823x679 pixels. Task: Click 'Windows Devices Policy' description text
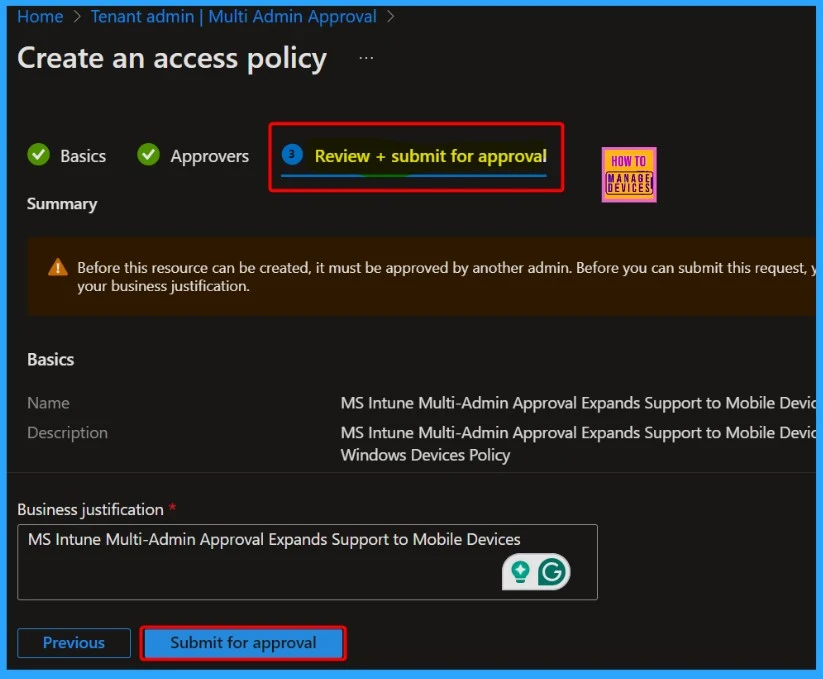point(425,455)
